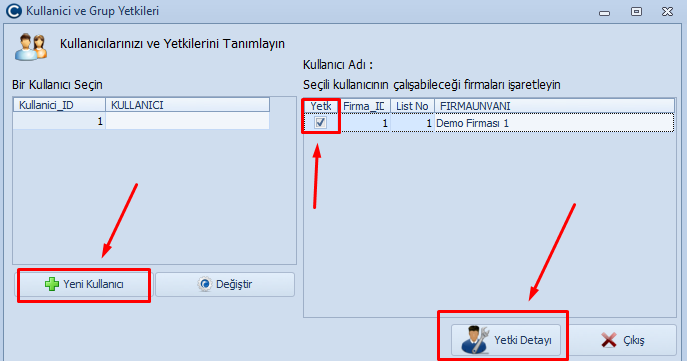
Task: Click the List No column header
Action: click(412, 106)
